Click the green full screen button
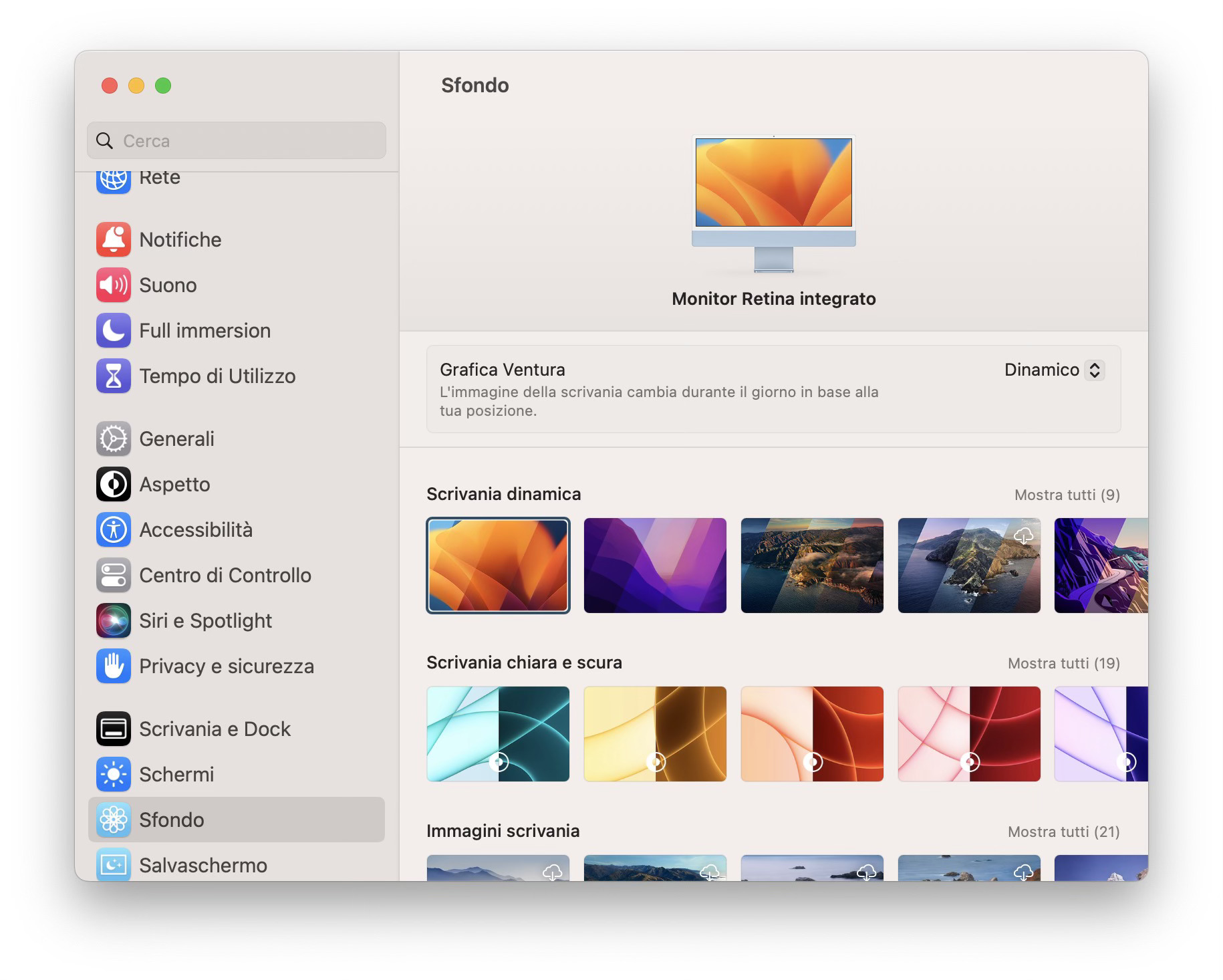Viewport: 1223px width, 980px height. pos(163,86)
